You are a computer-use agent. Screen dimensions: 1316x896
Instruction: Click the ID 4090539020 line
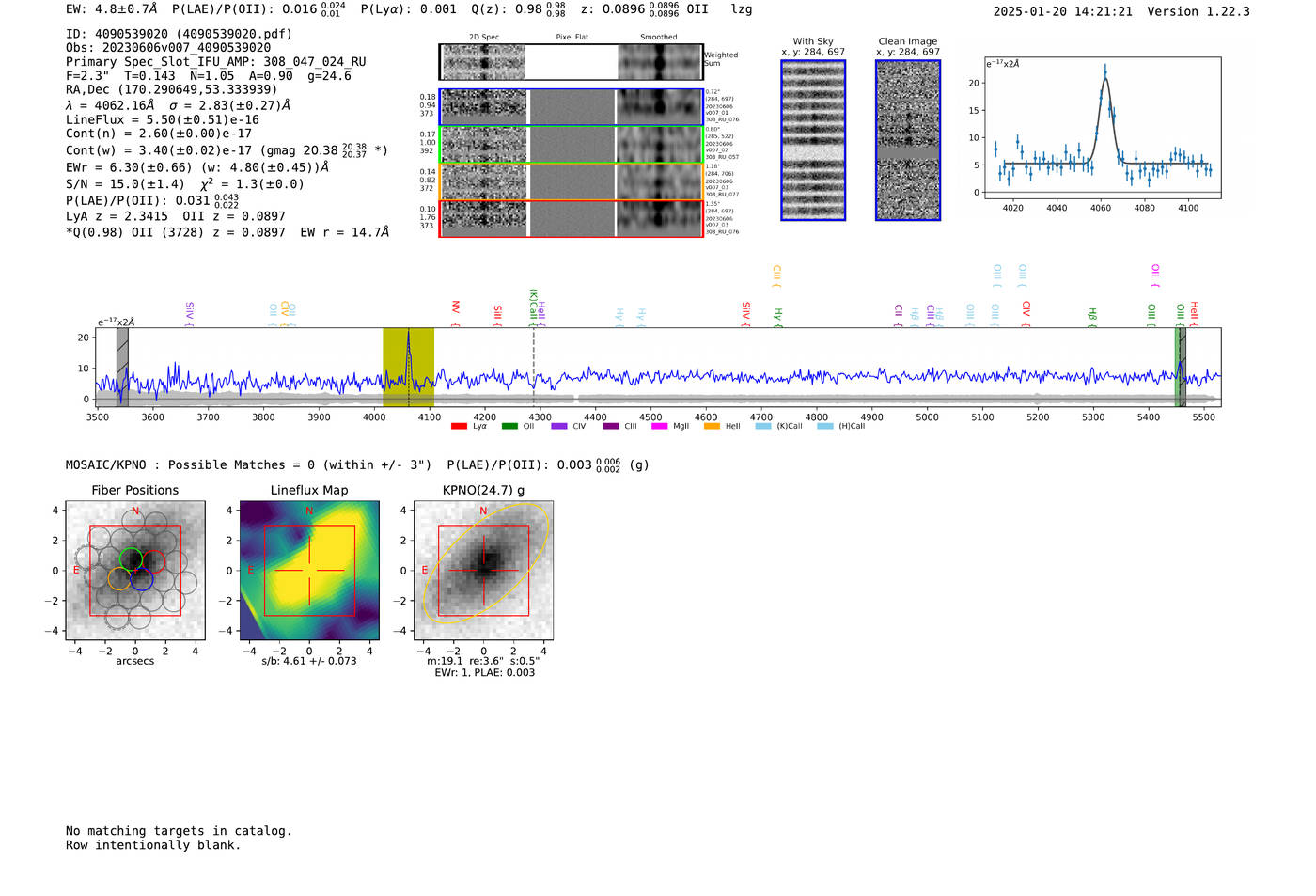(179, 34)
